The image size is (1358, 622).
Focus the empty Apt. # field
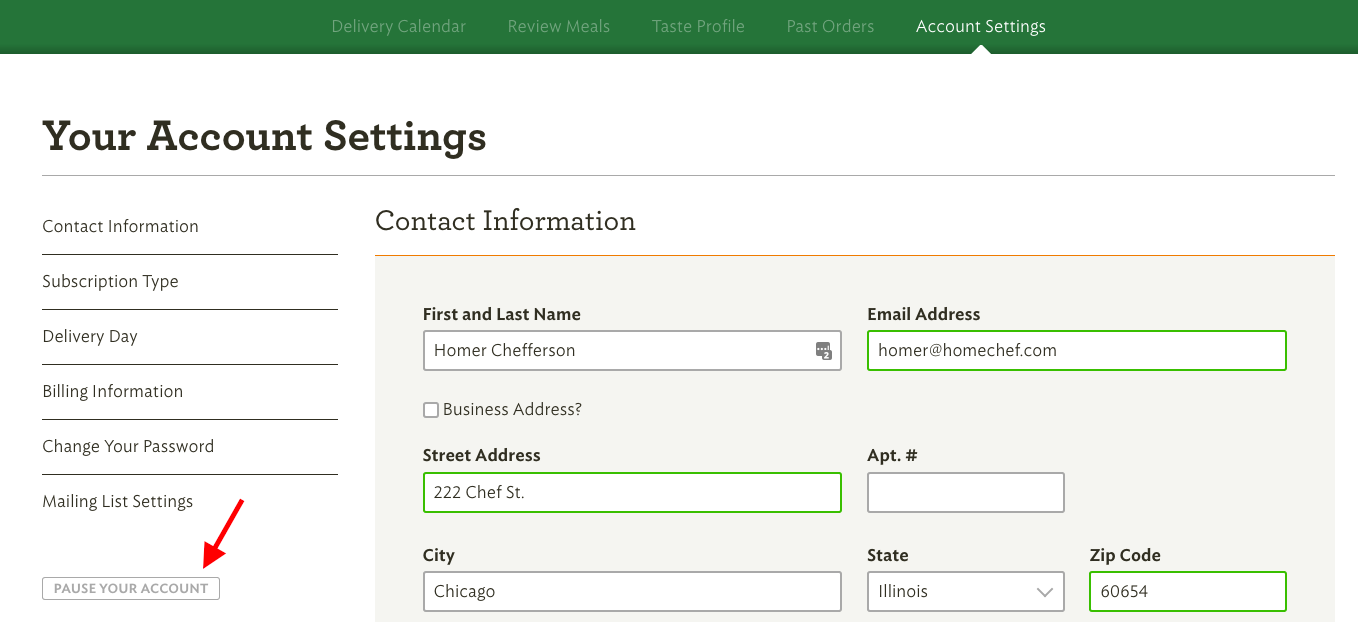pyautogui.click(x=965, y=492)
